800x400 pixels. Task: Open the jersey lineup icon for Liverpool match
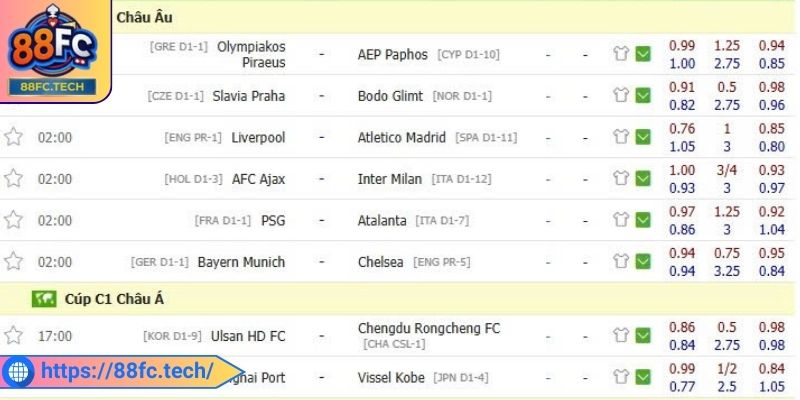click(x=620, y=137)
